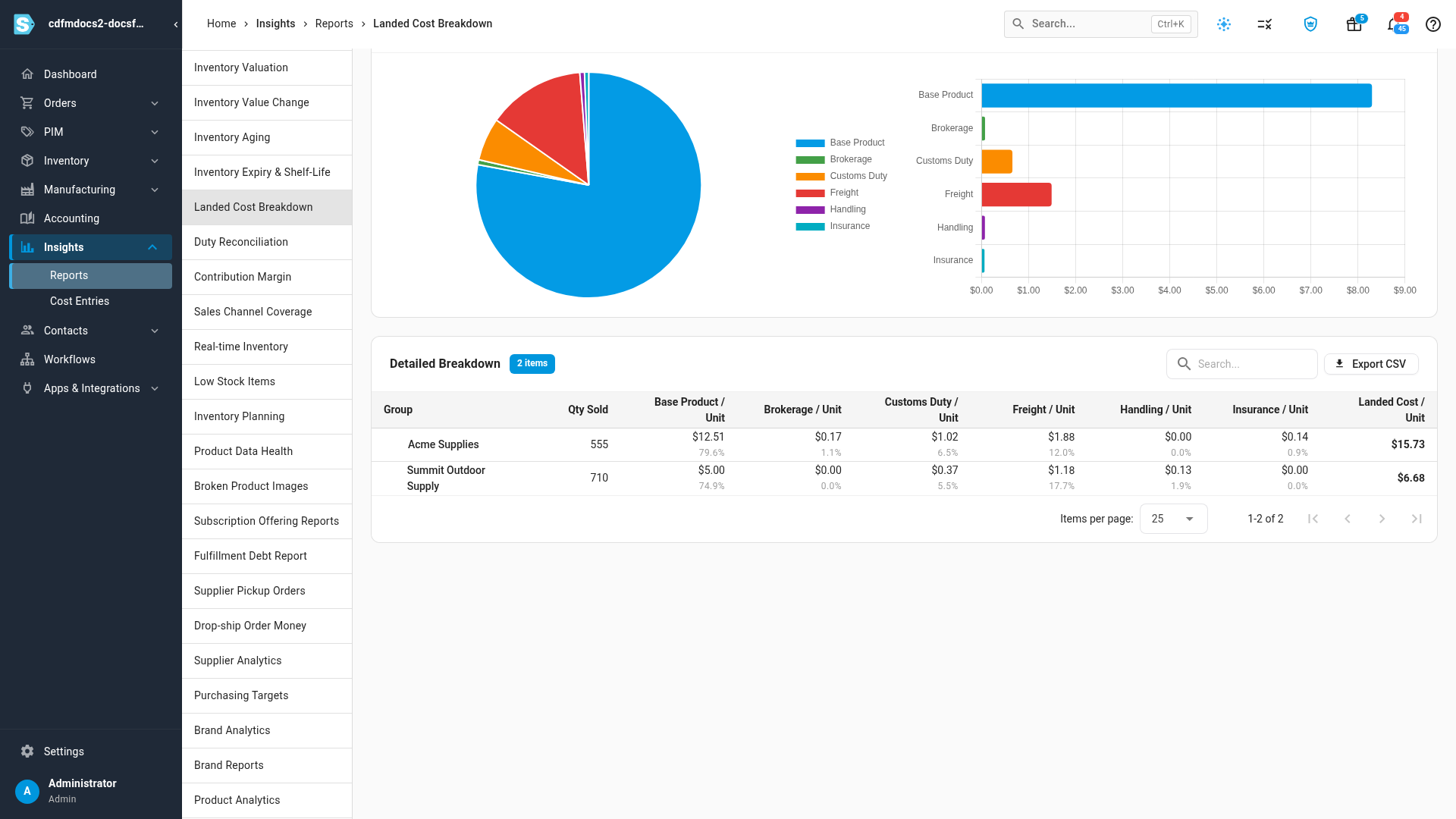Sort by Qty Sold column header
Viewport: 1456px width, 819px height.
[588, 409]
